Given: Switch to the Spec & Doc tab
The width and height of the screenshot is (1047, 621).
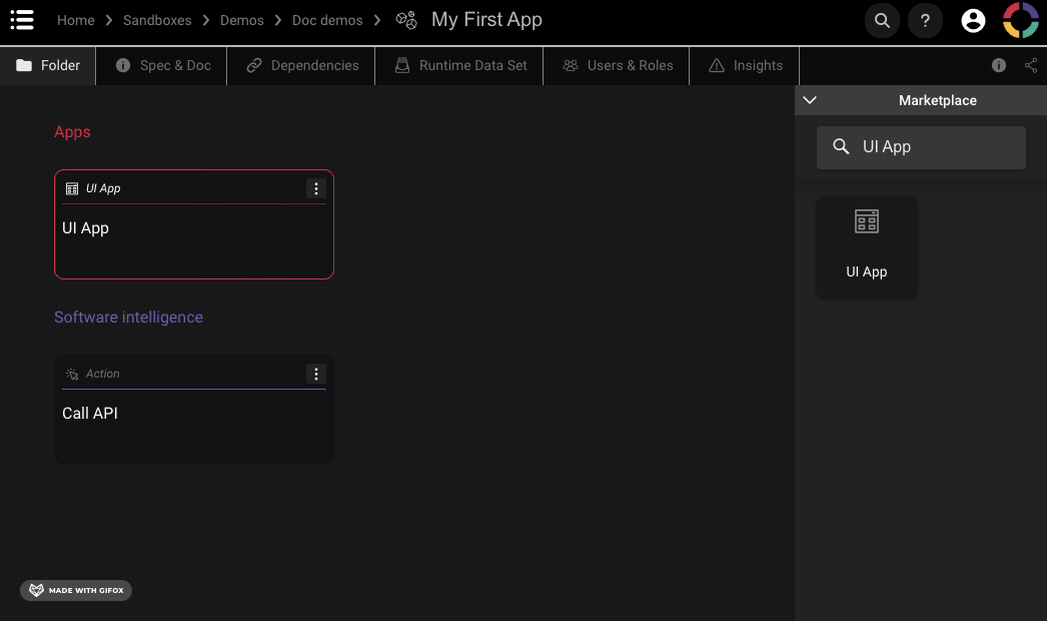Looking at the screenshot, I should (163, 66).
